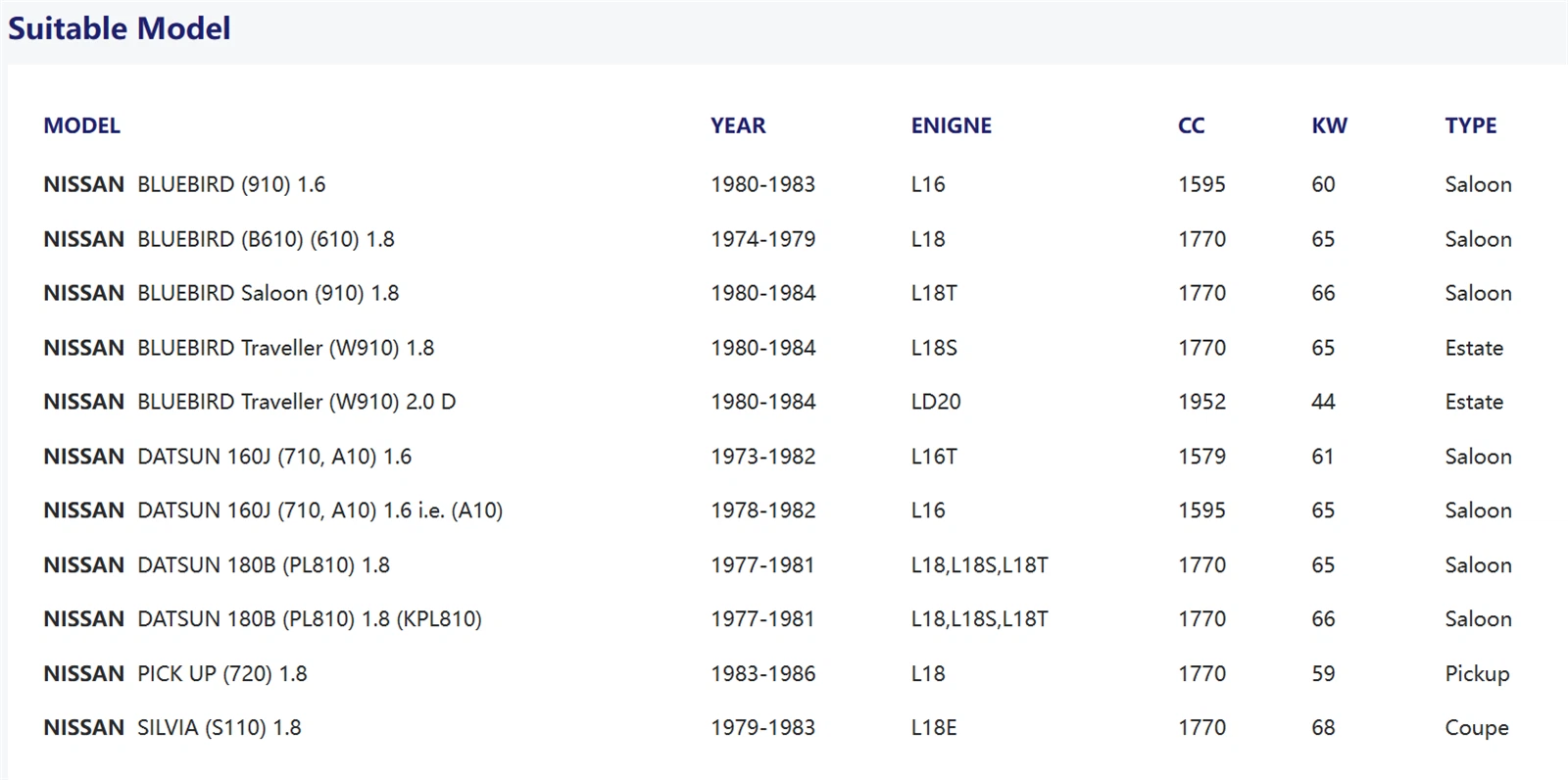Click NISSAN SILVIA (S110) 1.8 model
The image size is (1568, 780).
point(171,728)
